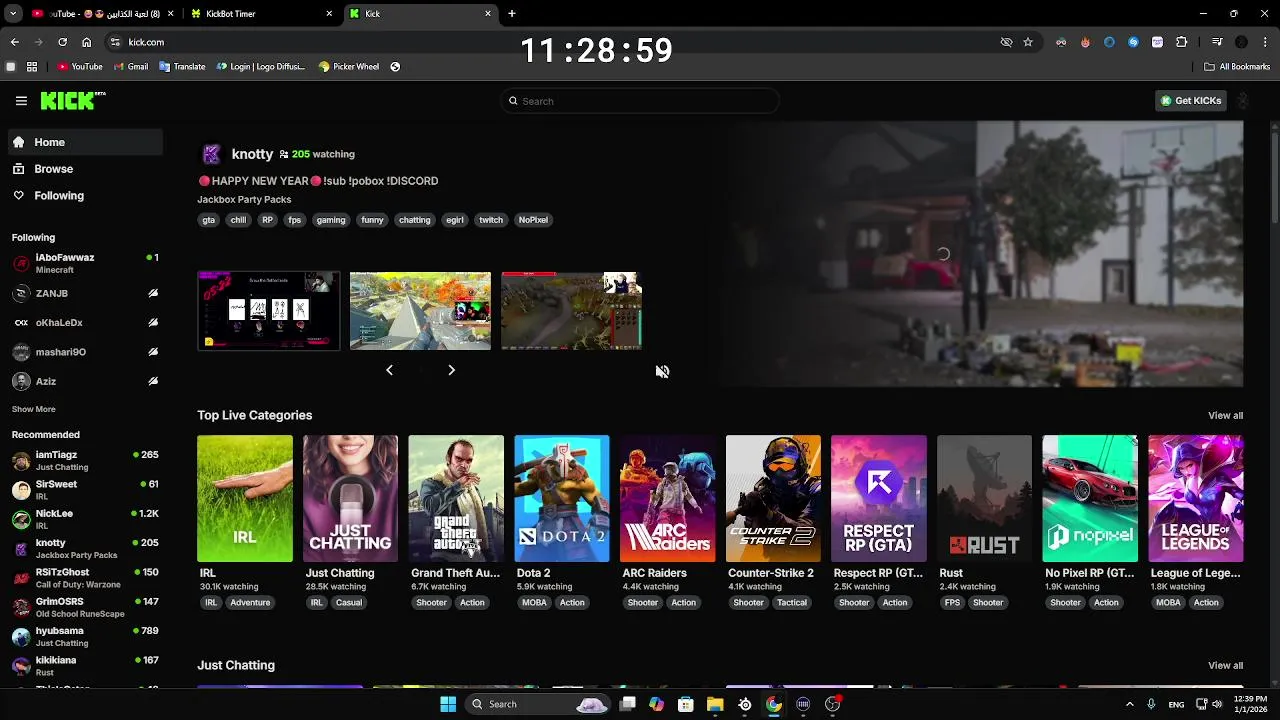Viewport: 1280px width, 720px height.
Task: Open recommended channel GrimOSRS
Action: (x=86, y=607)
